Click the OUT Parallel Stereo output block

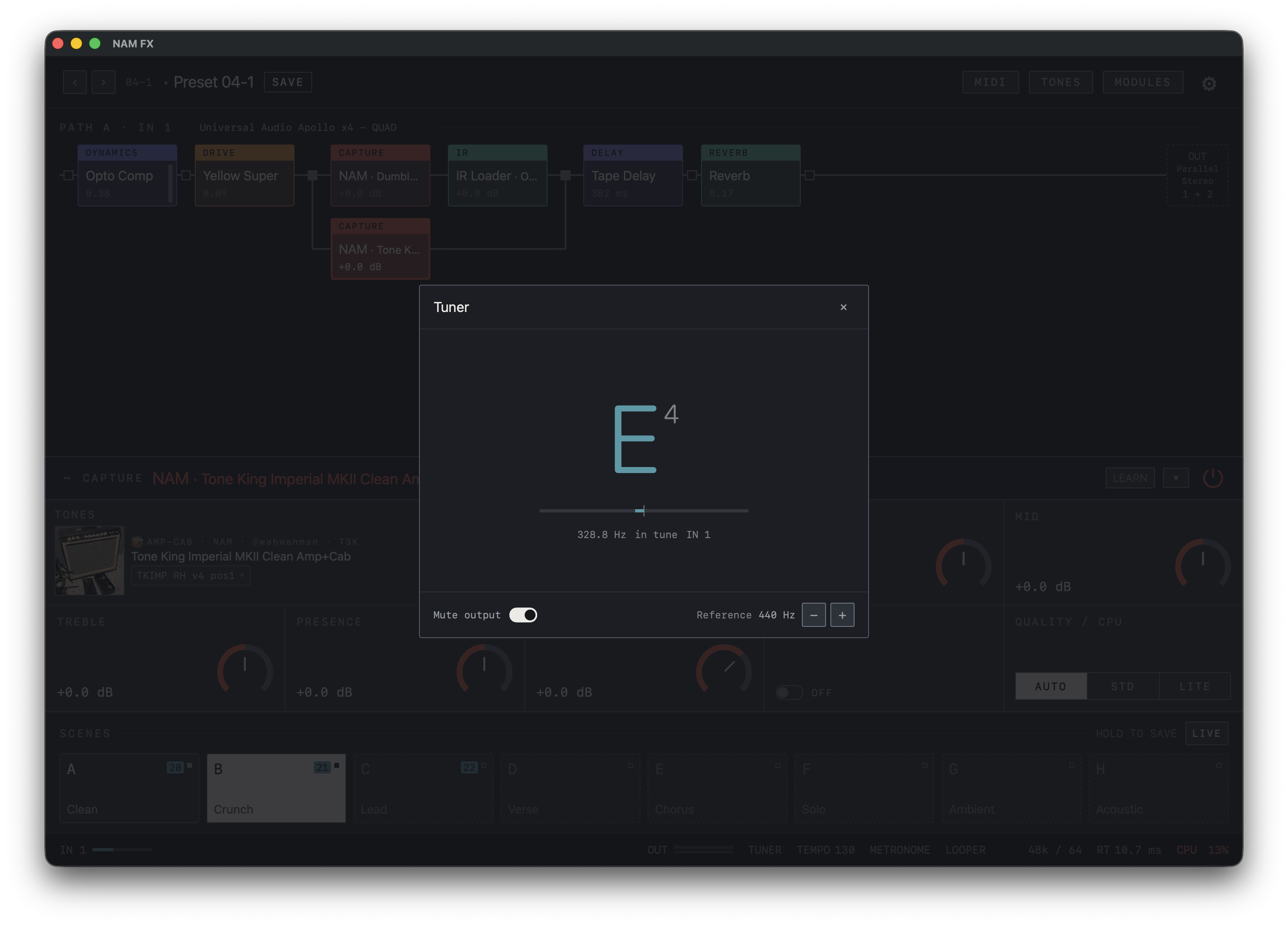click(1197, 175)
